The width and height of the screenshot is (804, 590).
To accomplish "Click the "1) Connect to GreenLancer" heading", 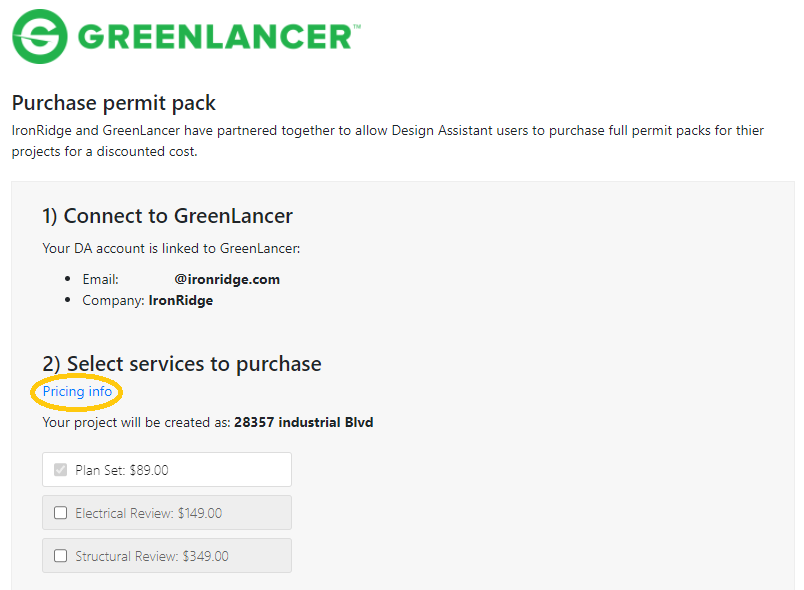I will (x=167, y=216).
